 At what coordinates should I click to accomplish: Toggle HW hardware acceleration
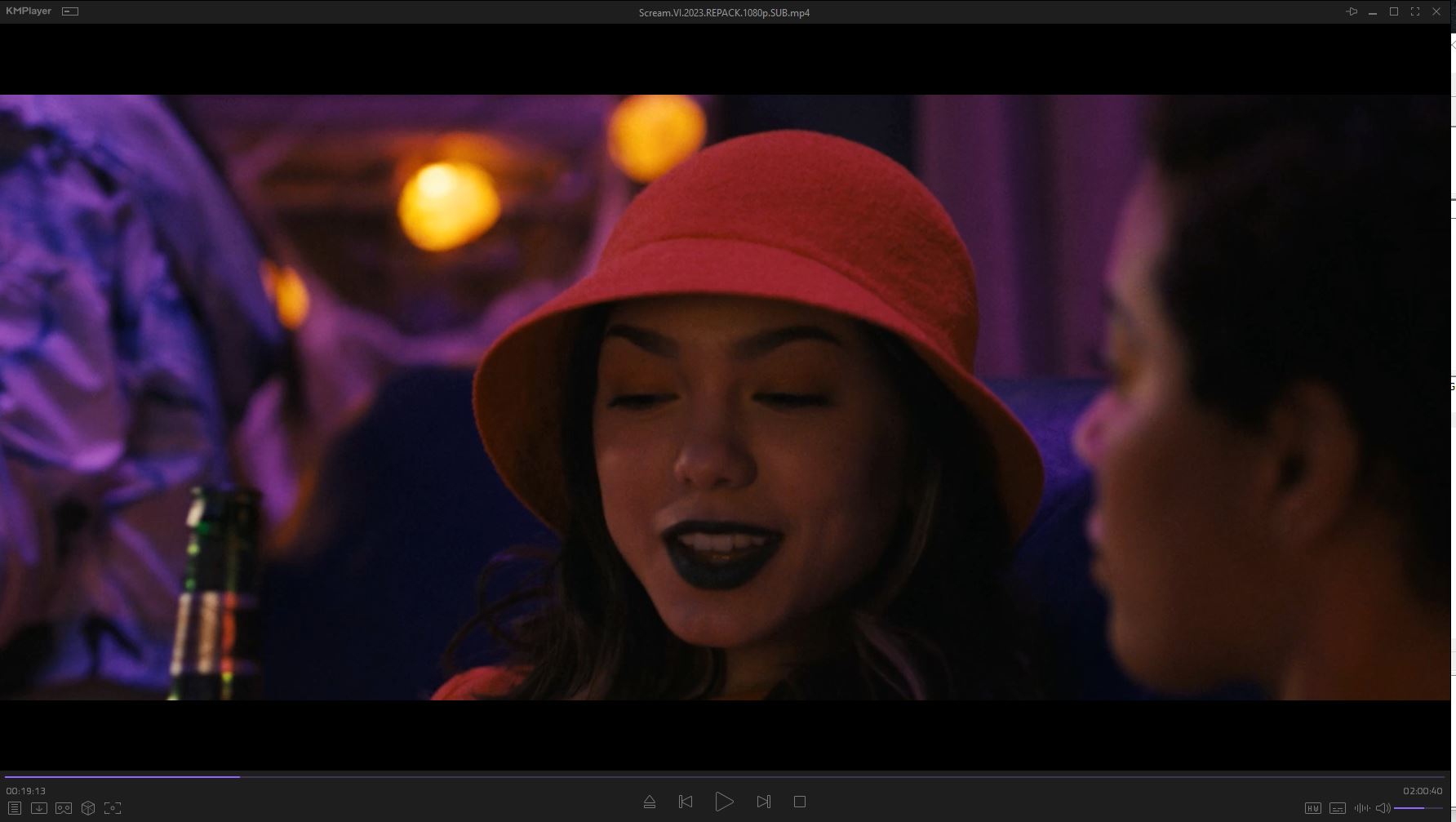pyautogui.click(x=1312, y=808)
